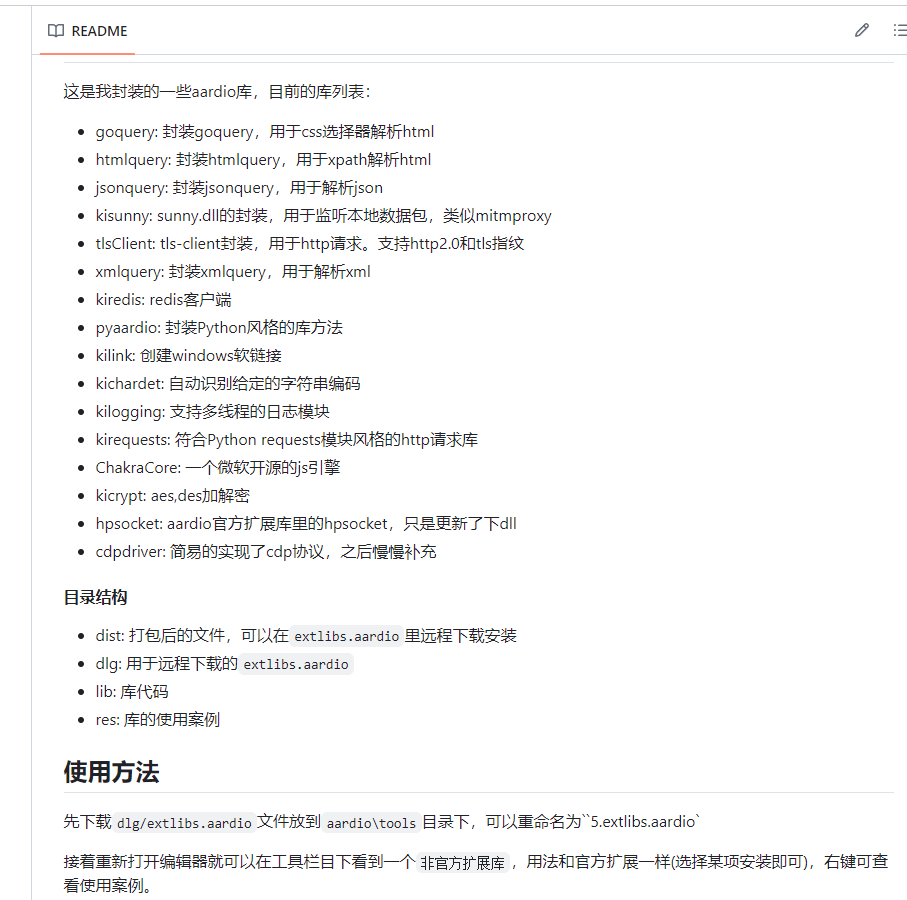Select the 'kisunny' list entry

click(x=323, y=216)
